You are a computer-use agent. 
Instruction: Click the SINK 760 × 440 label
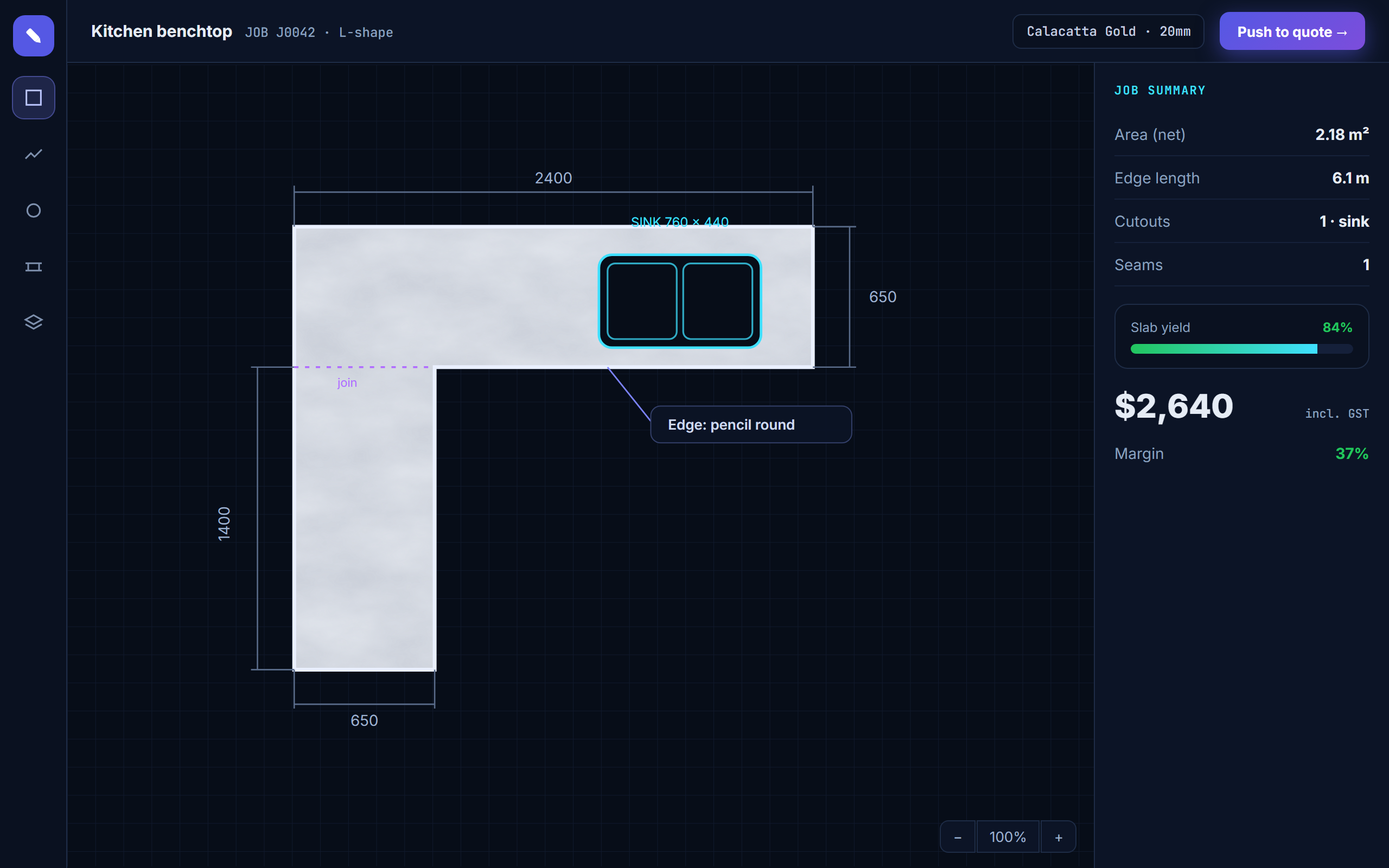coord(679,222)
